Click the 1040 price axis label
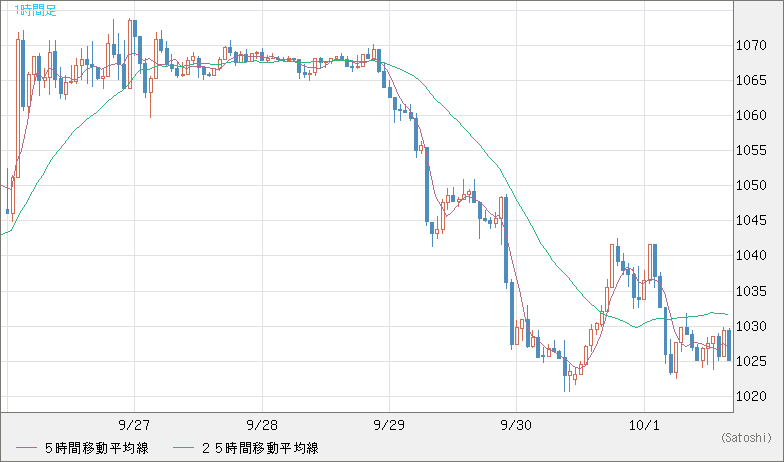The height and width of the screenshot is (462, 784). [x=751, y=256]
